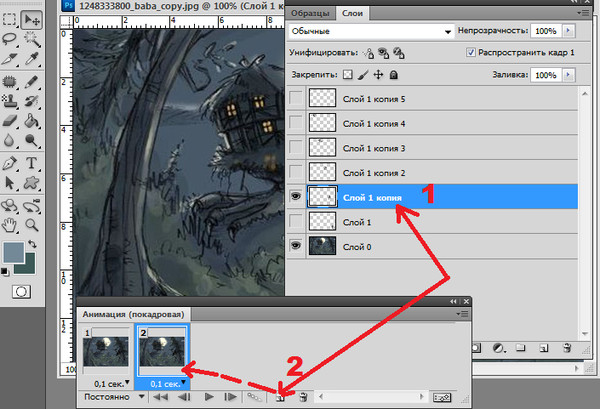Create a new layer from Слои panel bottom
600x409 pixels.
pyautogui.click(x=544, y=348)
